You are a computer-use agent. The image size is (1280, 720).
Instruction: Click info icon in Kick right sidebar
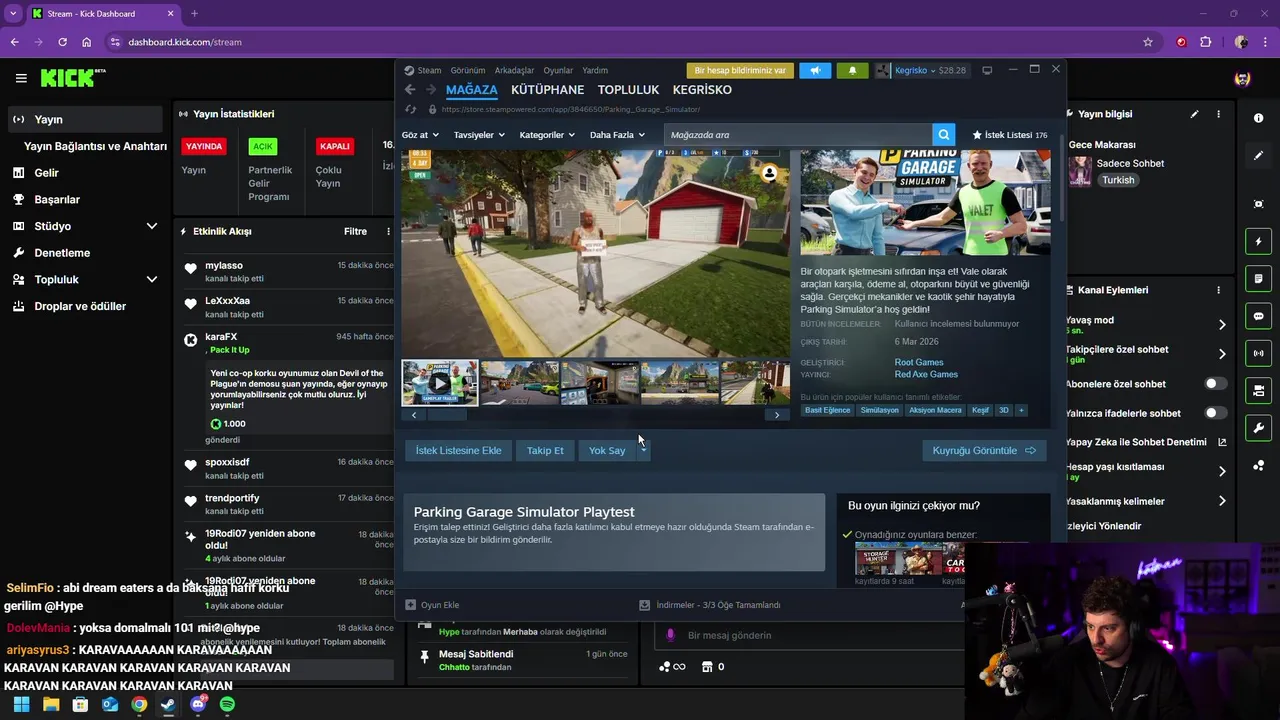point(1258,118)
